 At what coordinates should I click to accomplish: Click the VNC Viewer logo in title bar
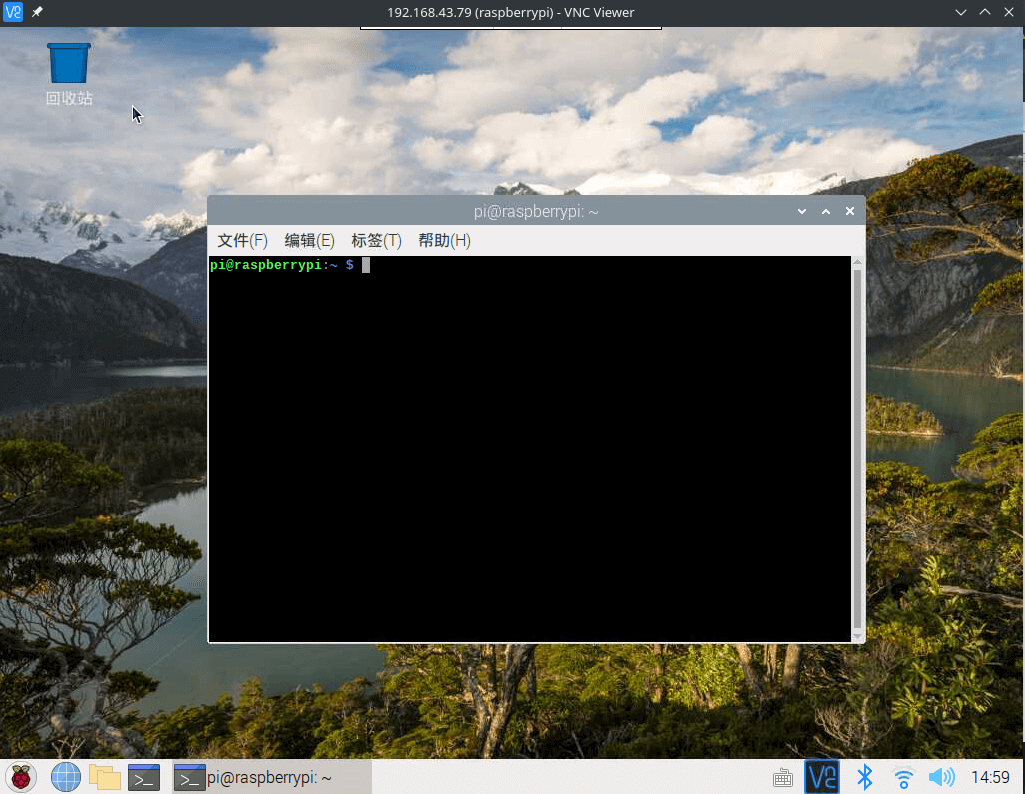[x=13, y=12]
